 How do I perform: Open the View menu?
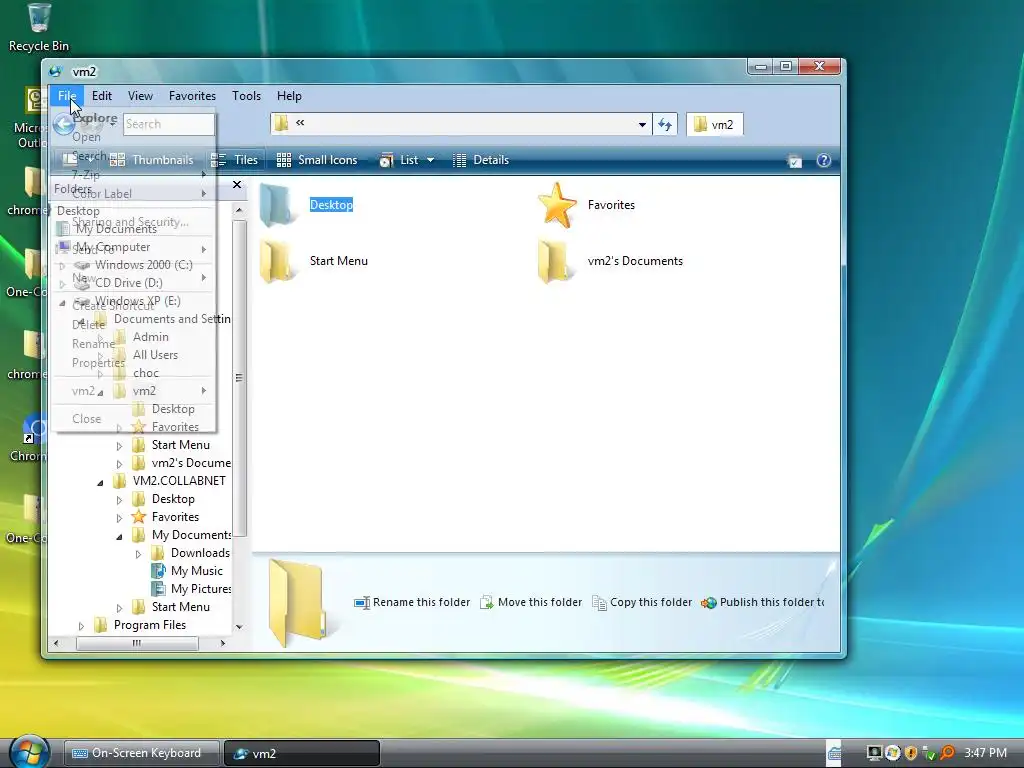click(x=140, y=96)
